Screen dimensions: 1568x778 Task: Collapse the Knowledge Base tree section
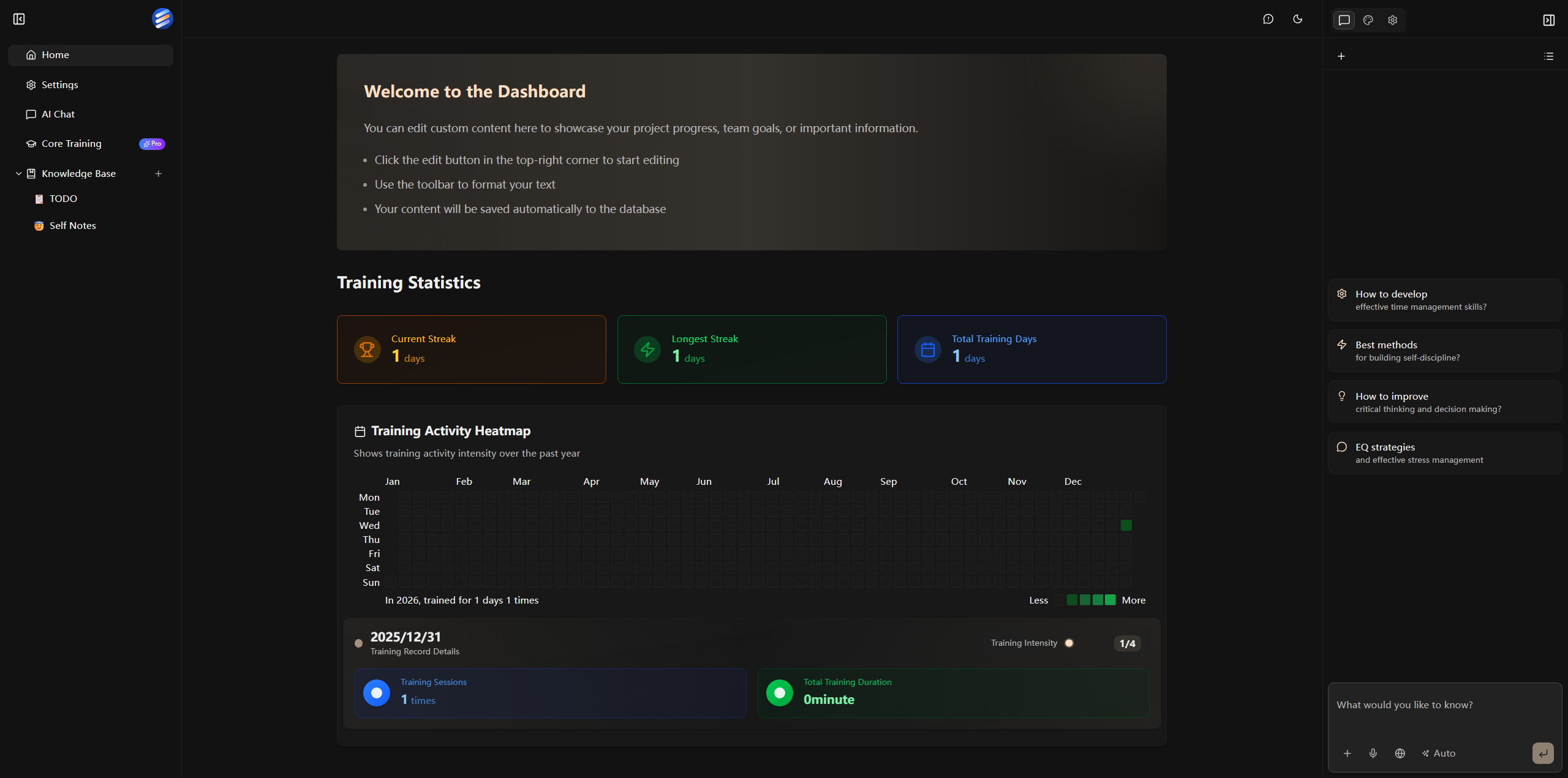point(18,173)
